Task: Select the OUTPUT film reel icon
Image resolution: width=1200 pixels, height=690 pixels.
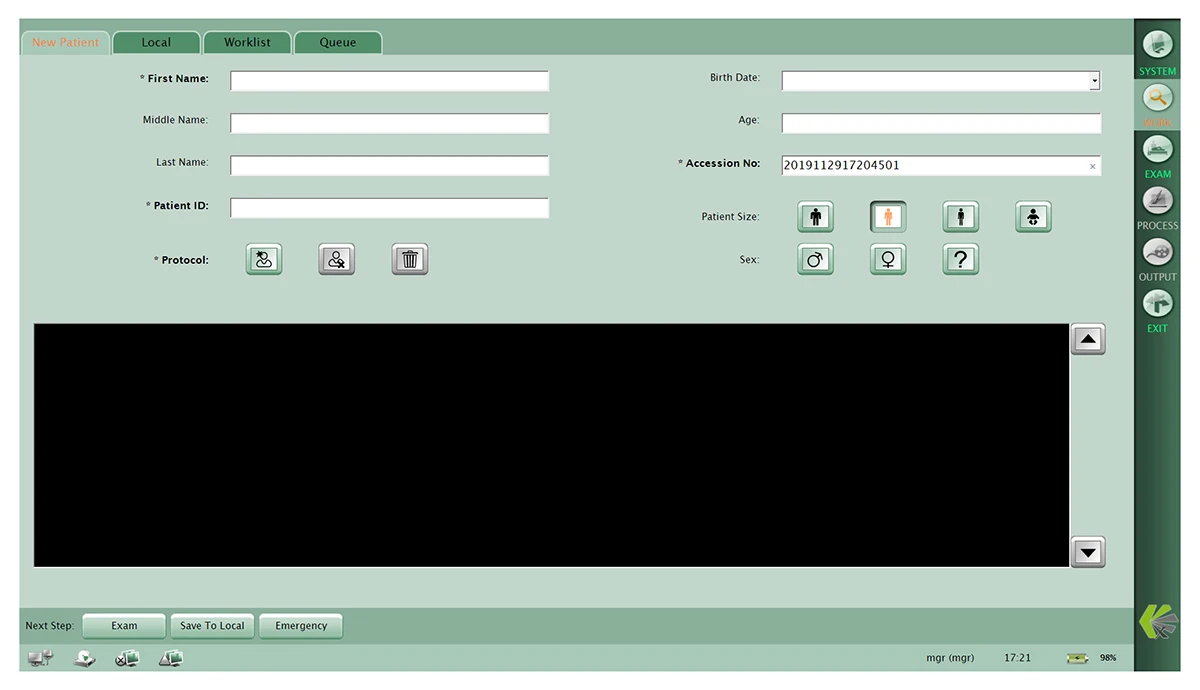Action: point(1157,252)
